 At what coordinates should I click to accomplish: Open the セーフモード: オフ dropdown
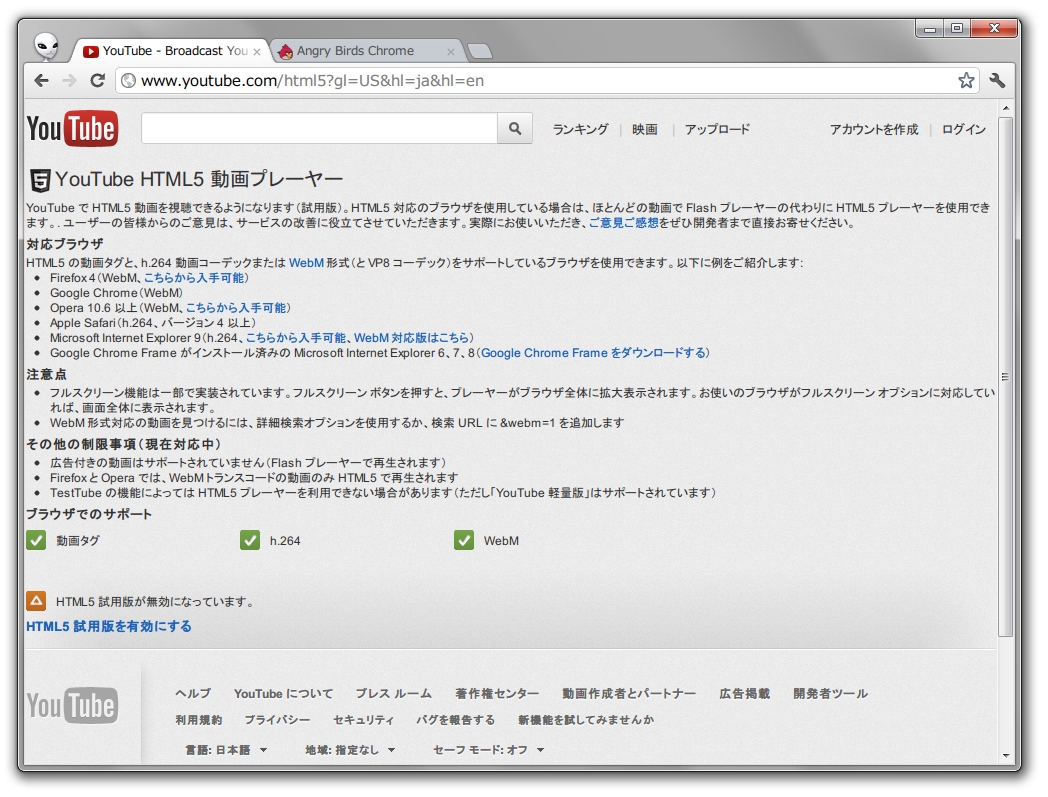(489, 748)
